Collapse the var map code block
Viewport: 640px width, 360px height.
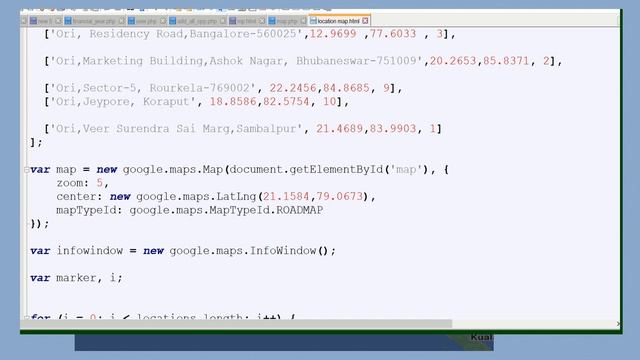(x=26, y=170)
